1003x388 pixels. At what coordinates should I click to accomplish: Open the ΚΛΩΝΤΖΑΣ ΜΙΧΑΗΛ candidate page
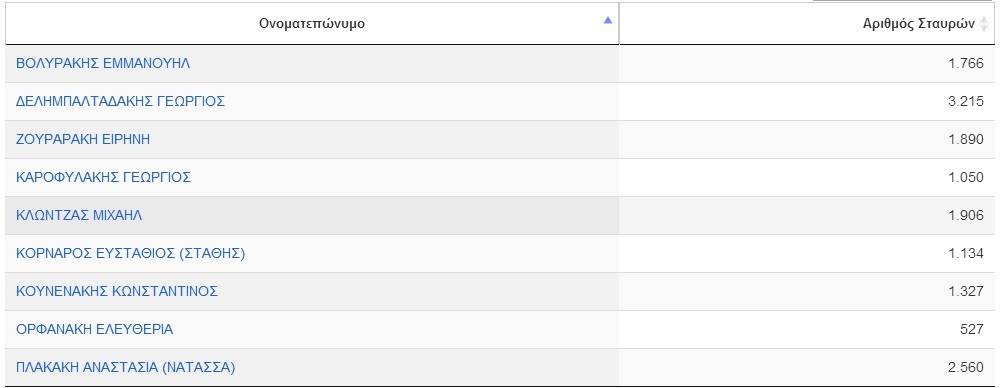tap(79, 215)
